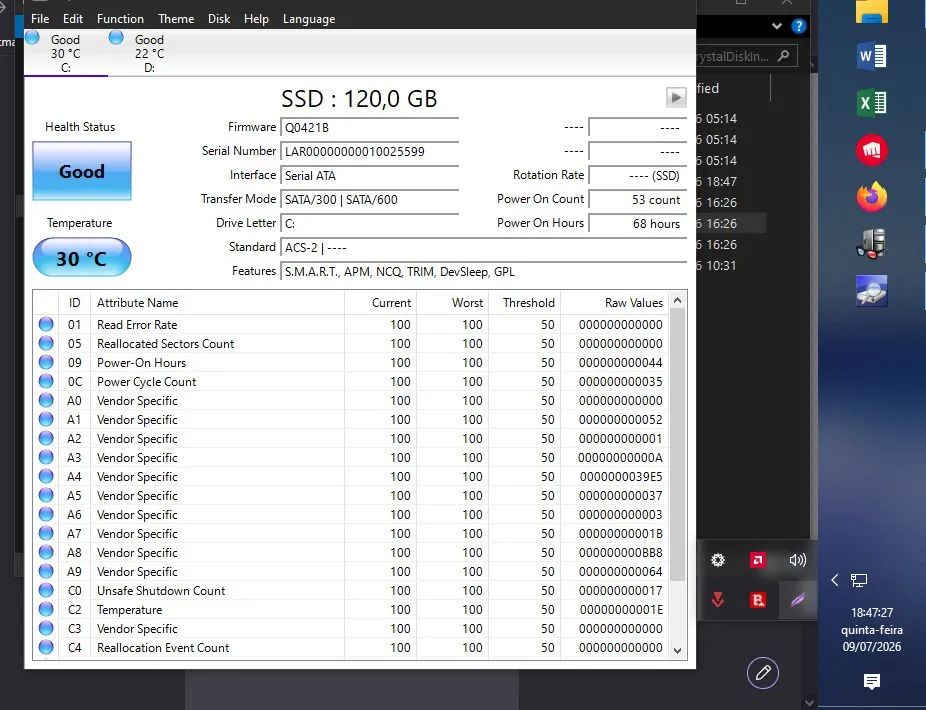926x710 pixels.
Task: Click the status orb for Read Error Rate
Action: pyautogui.click(x=46, y=324)
